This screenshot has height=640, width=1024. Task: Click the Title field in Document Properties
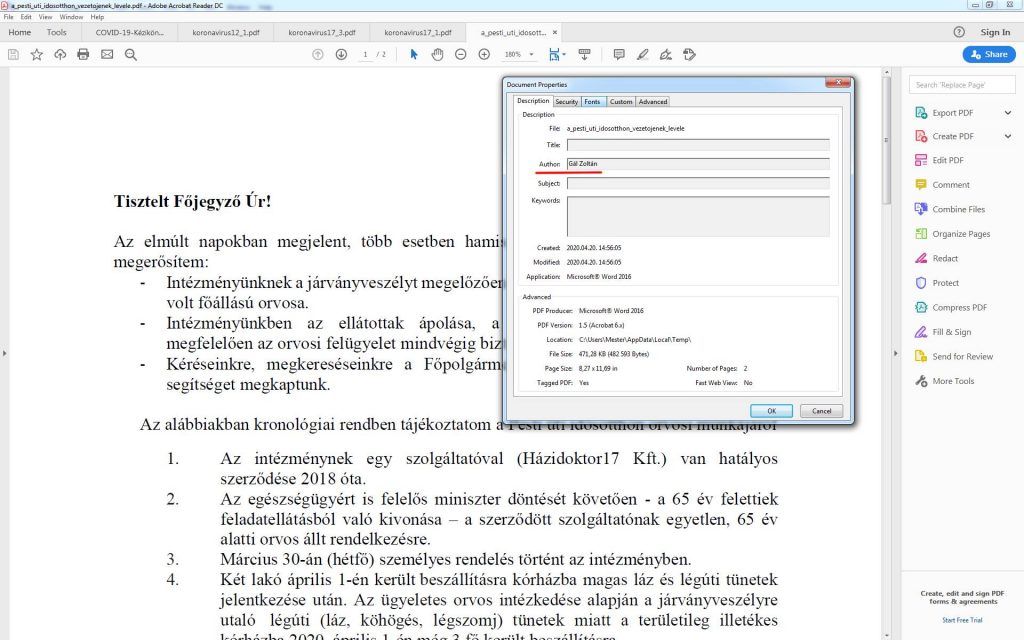click(698, 145)
